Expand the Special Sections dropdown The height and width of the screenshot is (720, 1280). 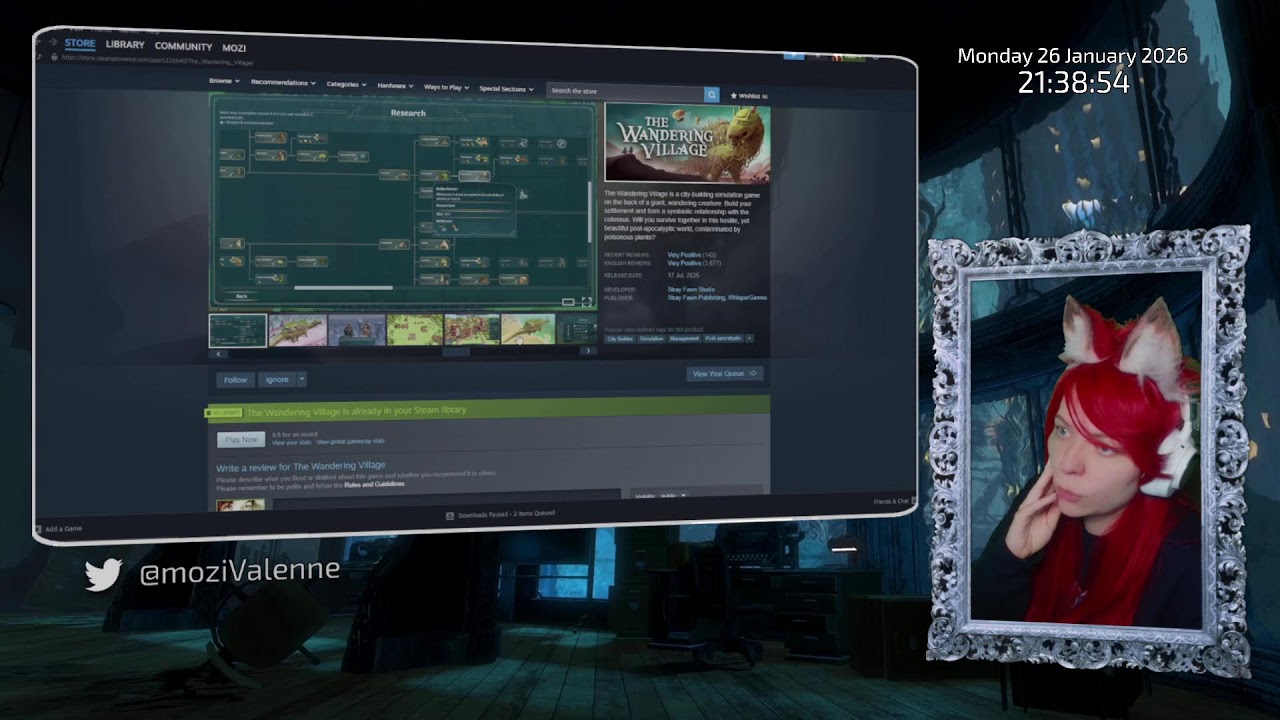[506, 89]
